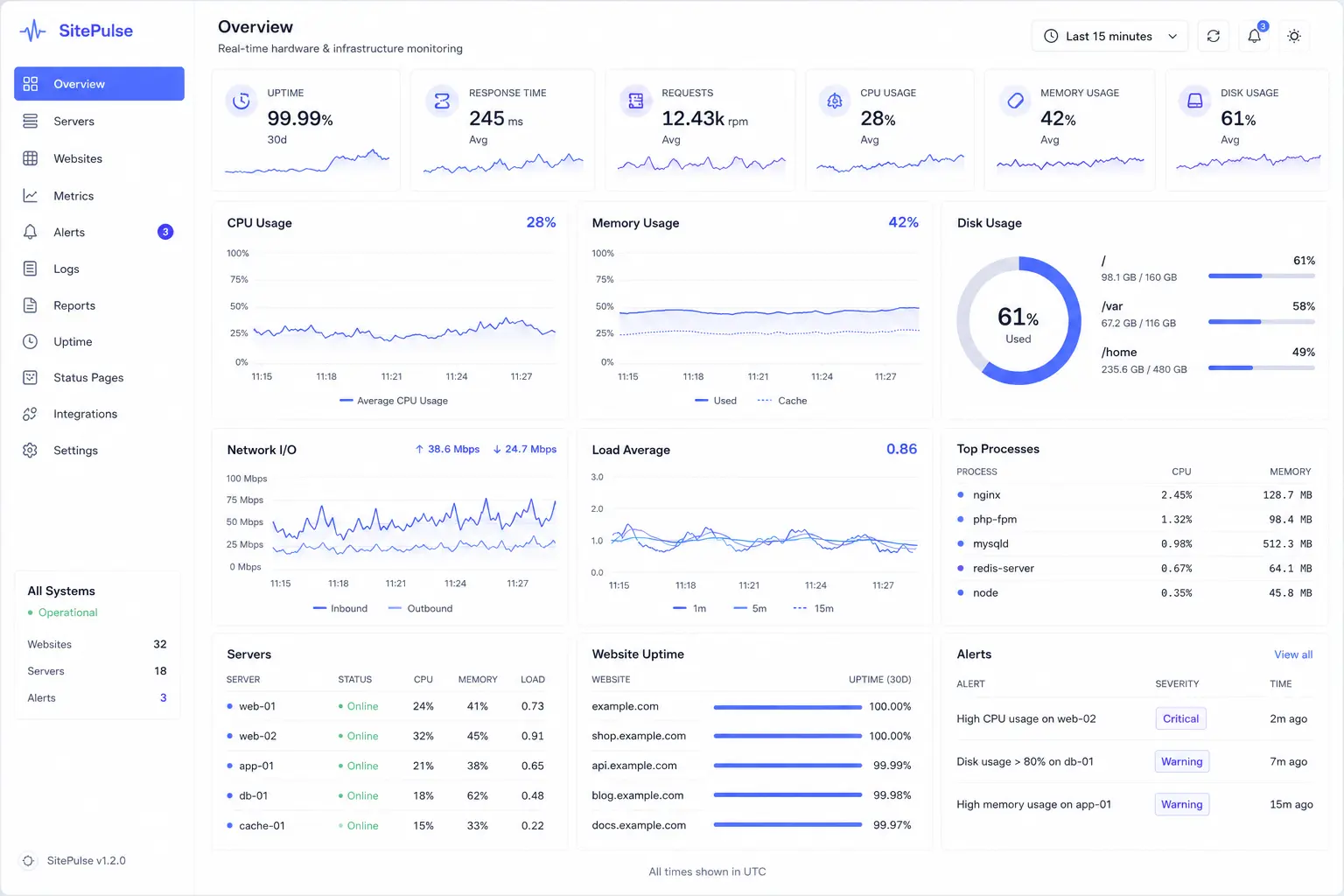Click the mysqld memory value 512.3 MB

tap(1287, 543)
